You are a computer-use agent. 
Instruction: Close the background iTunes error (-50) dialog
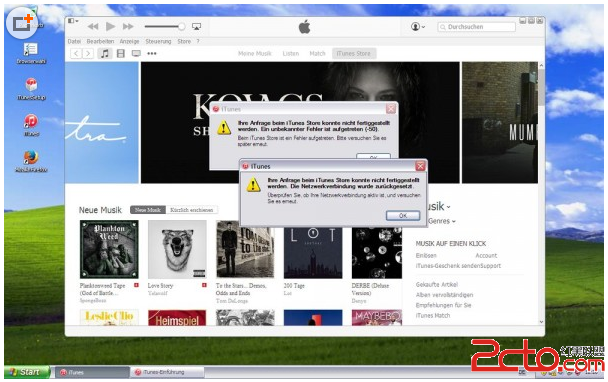(391, 109)
